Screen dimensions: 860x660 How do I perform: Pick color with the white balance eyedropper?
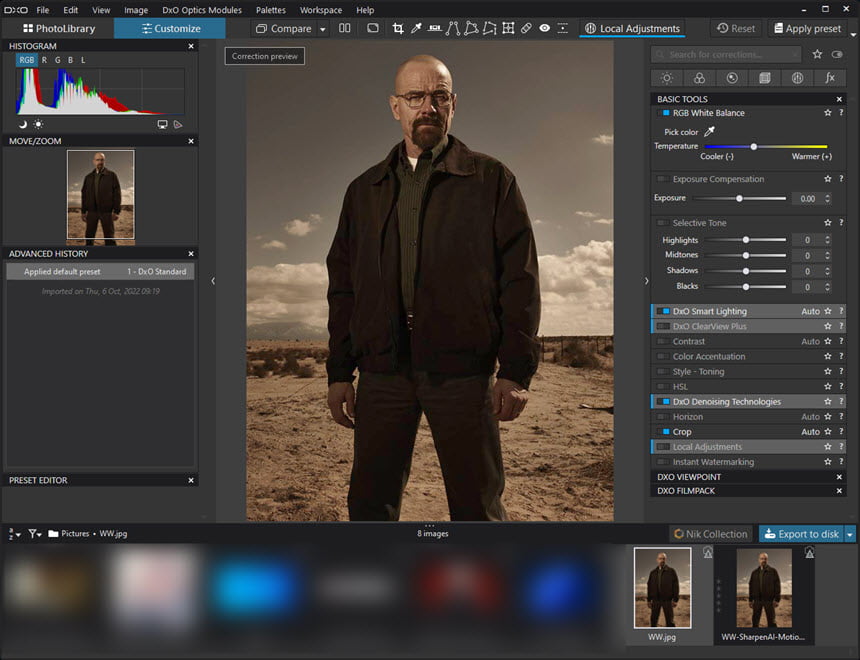tap(709, 132)
